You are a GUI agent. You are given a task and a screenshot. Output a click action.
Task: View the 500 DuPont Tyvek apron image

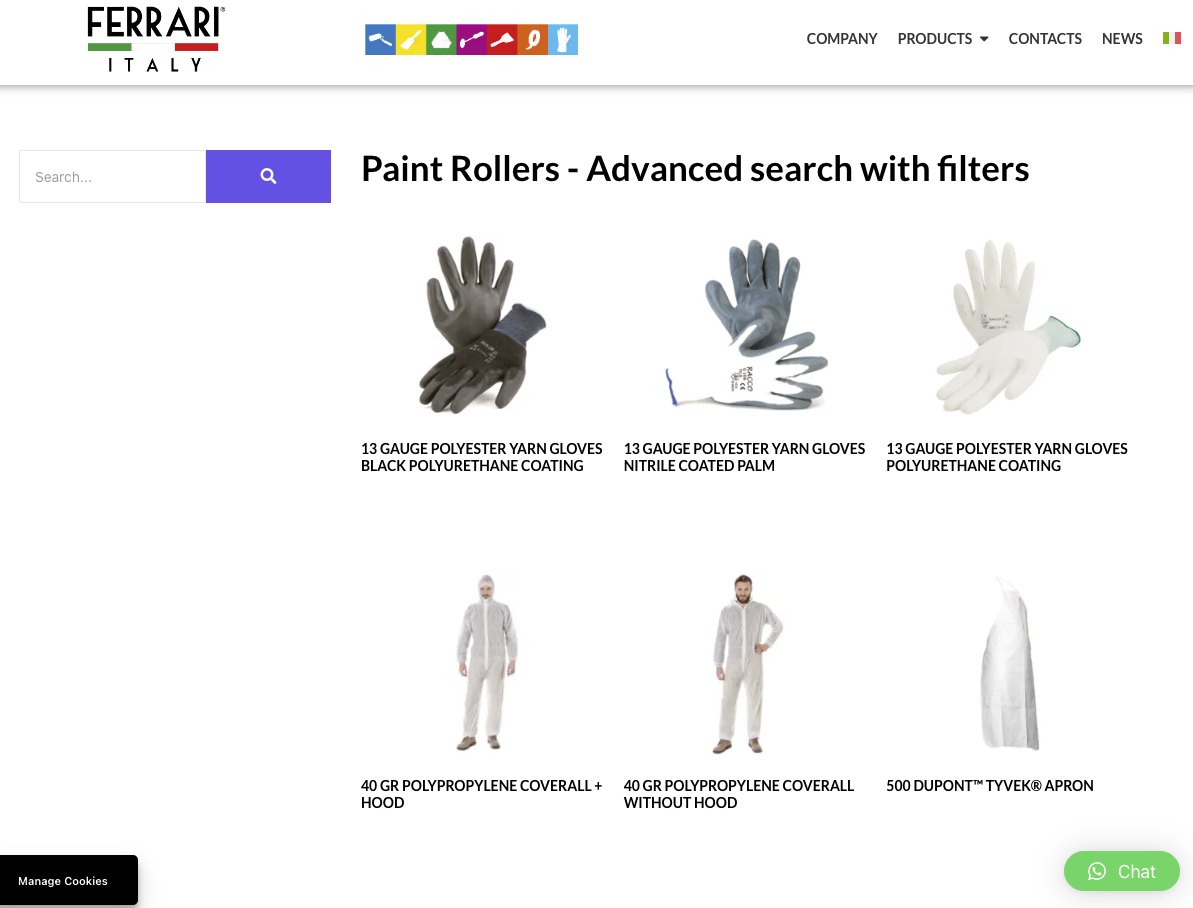pos(1008,662)
